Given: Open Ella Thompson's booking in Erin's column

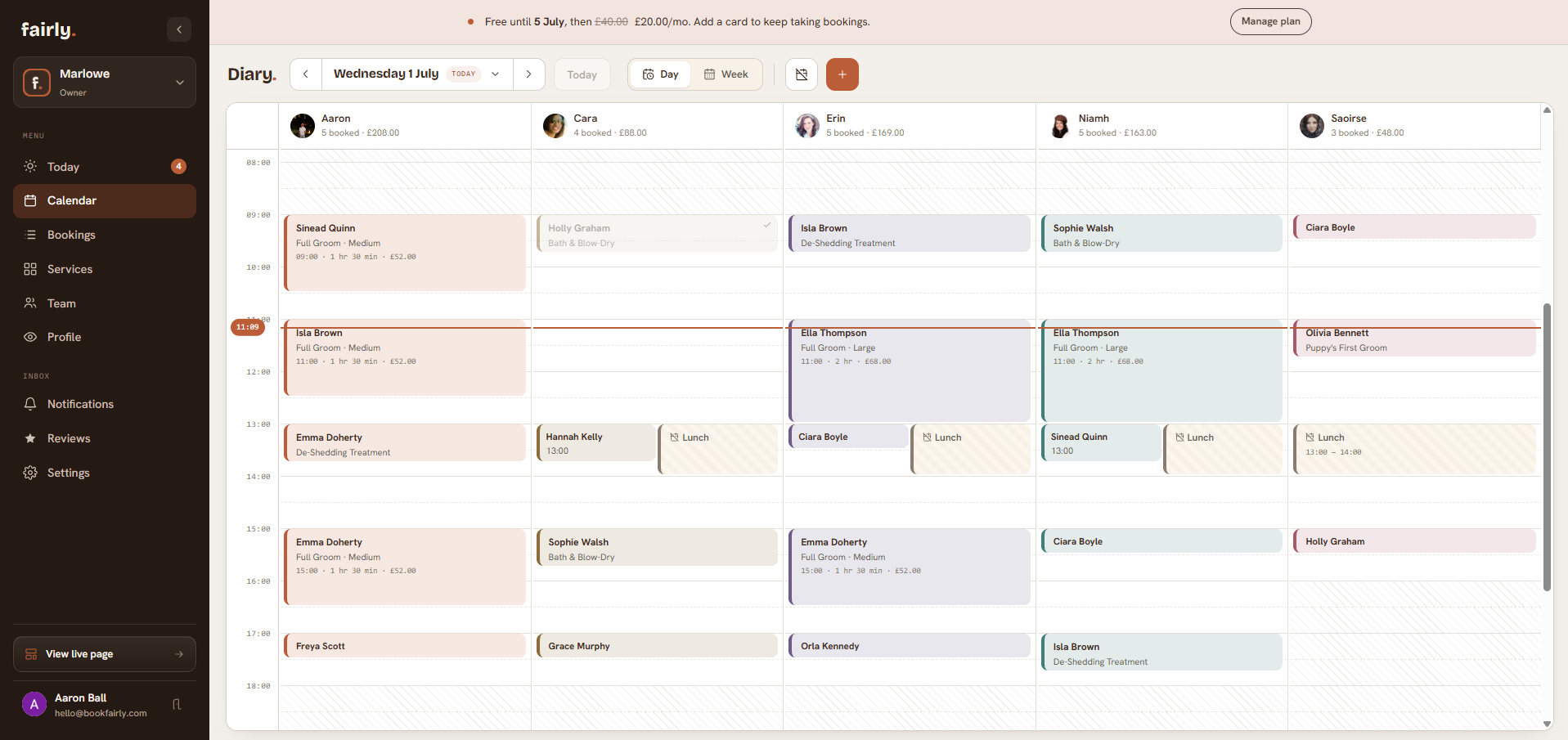Looking at the screenshot, I should pos(910,370).
